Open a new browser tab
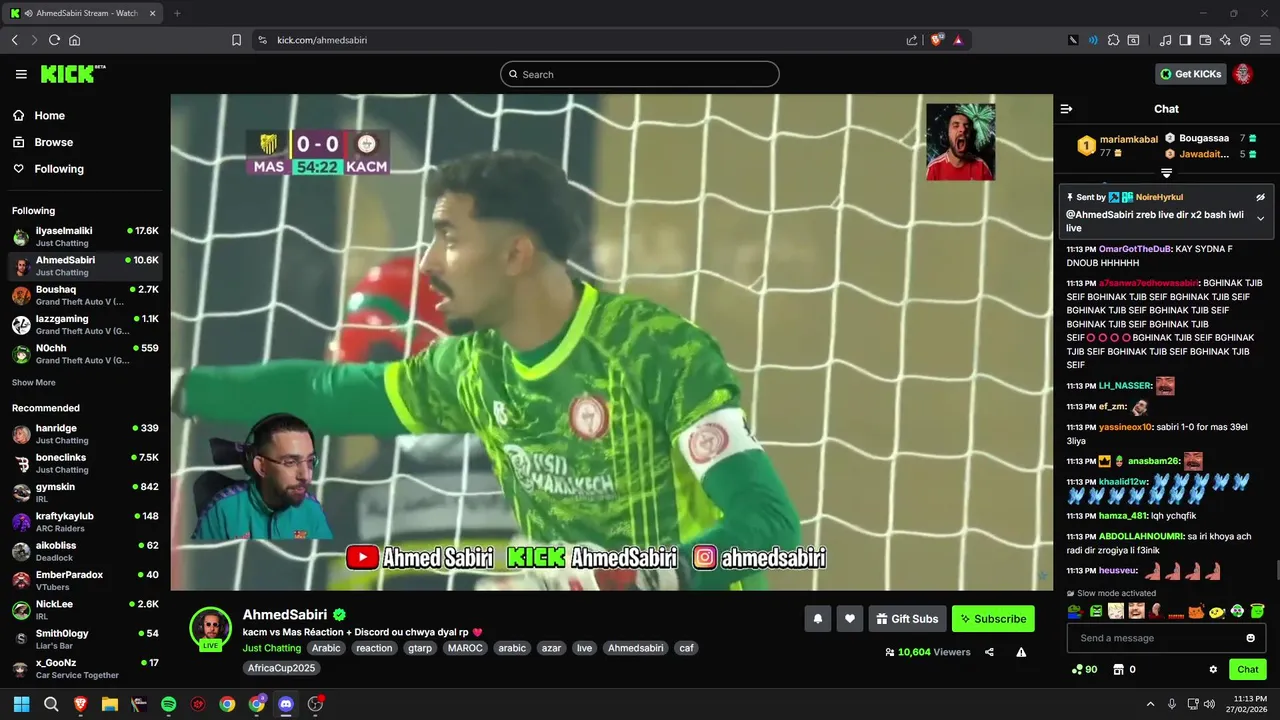 pyautogui.click(x=177, y=13)
